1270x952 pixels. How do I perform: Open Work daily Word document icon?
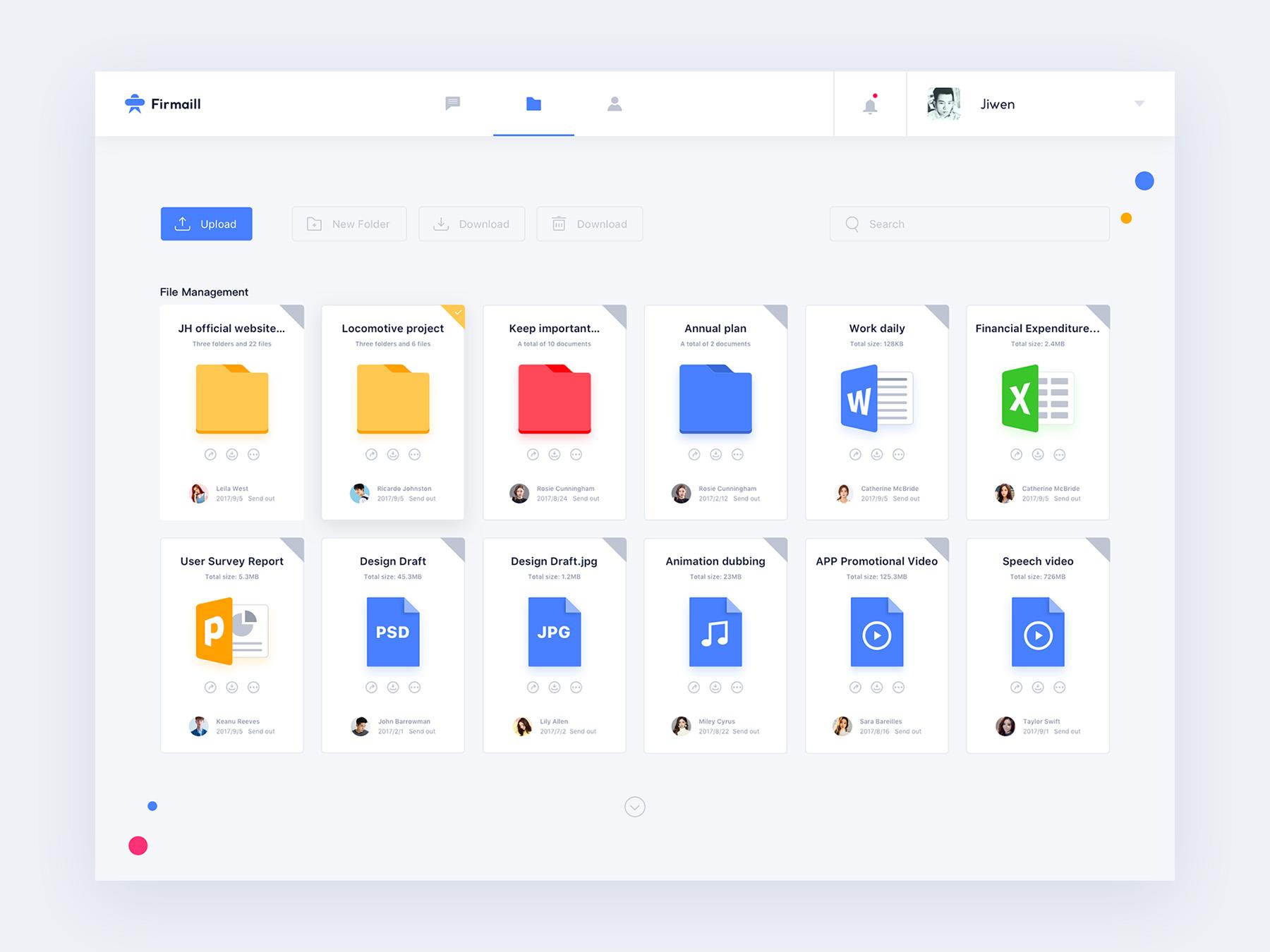point(877,398)
